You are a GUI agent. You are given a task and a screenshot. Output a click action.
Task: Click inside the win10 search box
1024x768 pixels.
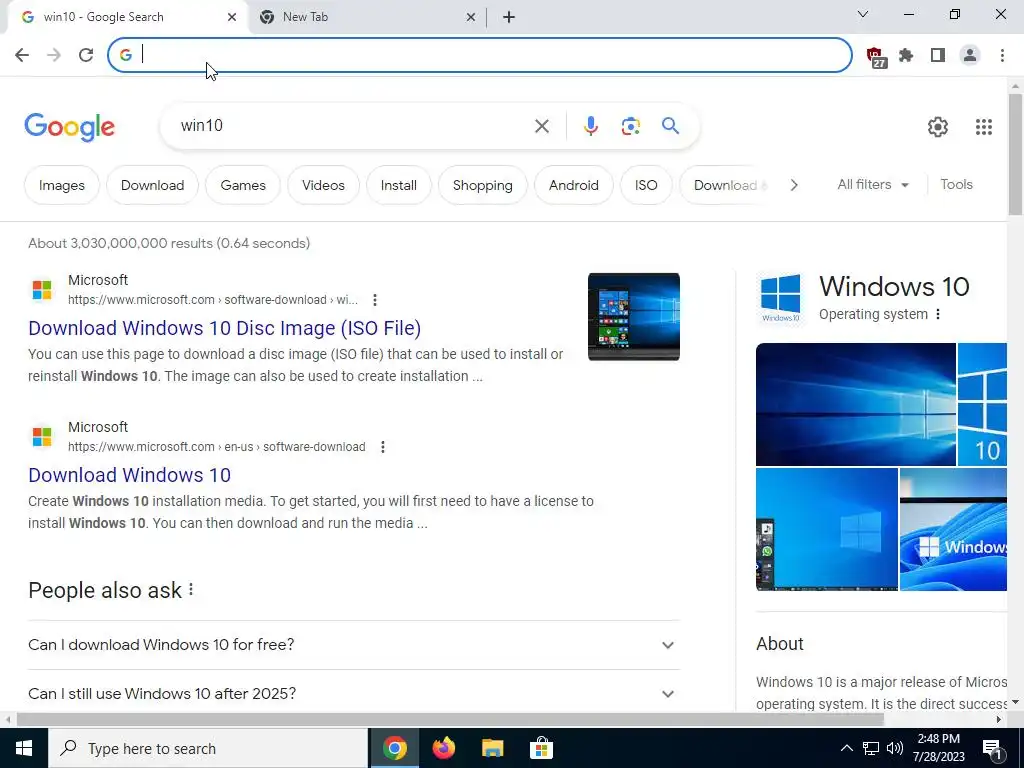353,125
